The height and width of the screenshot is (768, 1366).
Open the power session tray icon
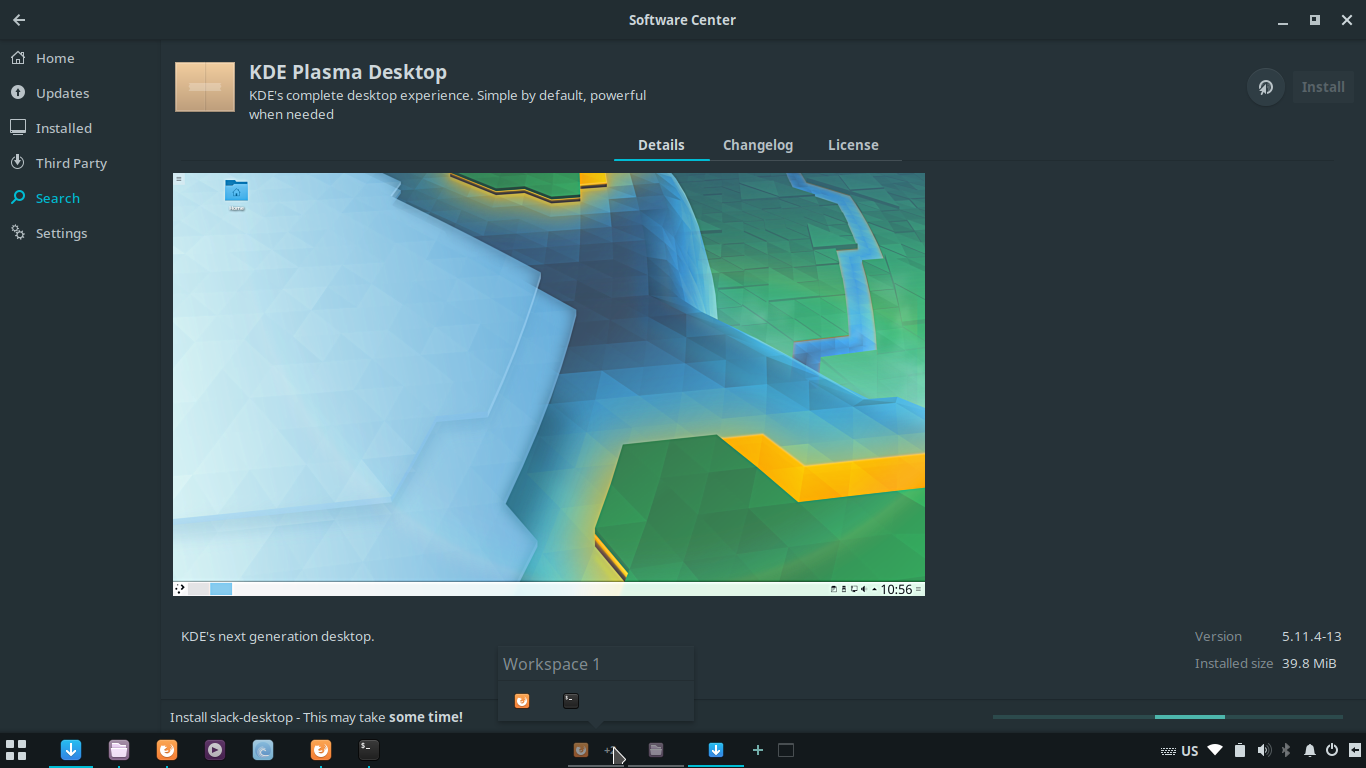point(1332,750)
